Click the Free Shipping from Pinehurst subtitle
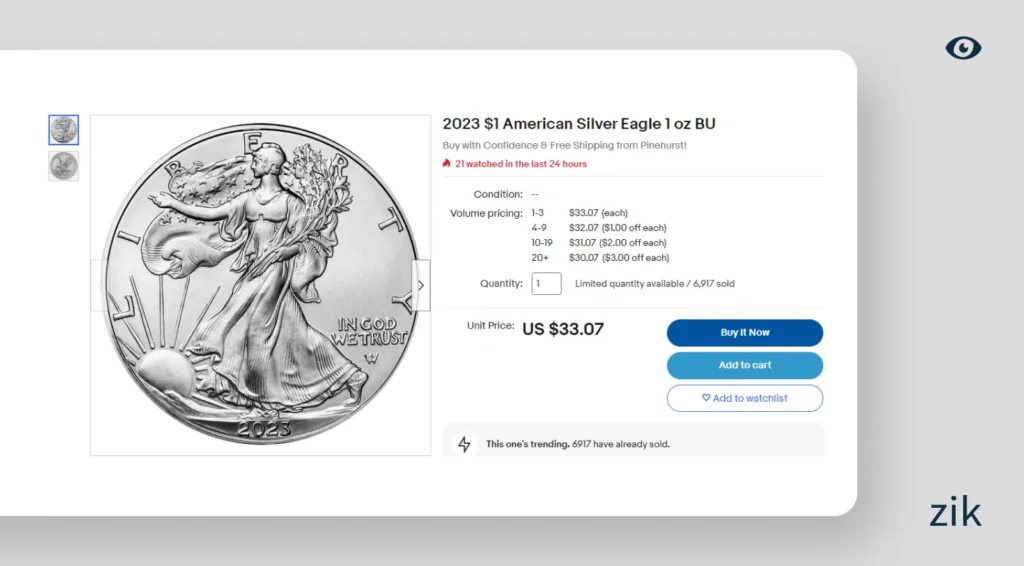The image size is (1024, 566). pyautogui.click(x=564, y=145)
